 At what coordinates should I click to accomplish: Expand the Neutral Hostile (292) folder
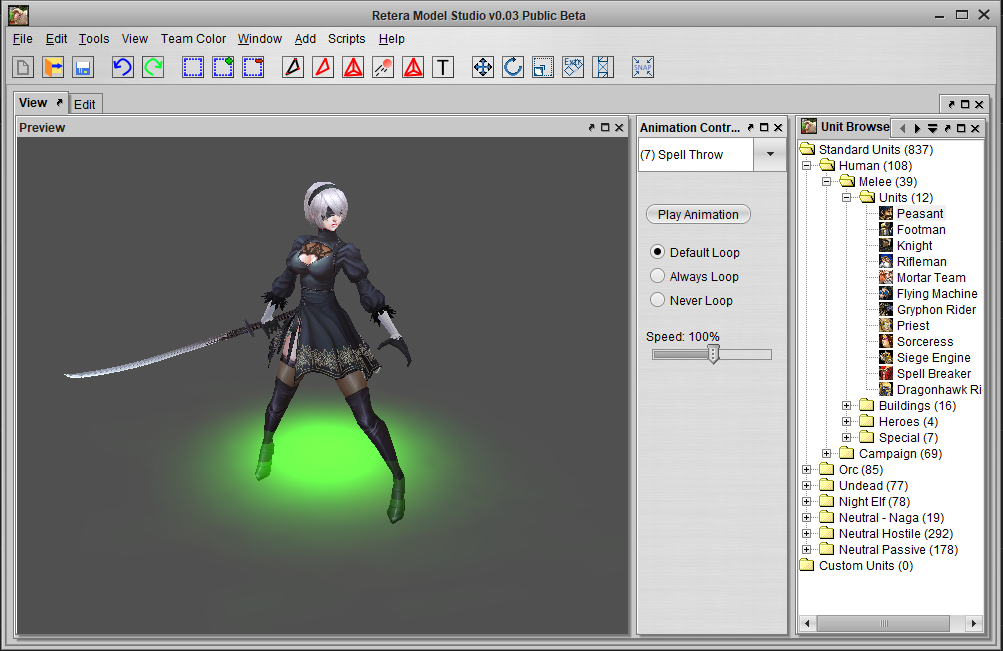click(807, 533)
